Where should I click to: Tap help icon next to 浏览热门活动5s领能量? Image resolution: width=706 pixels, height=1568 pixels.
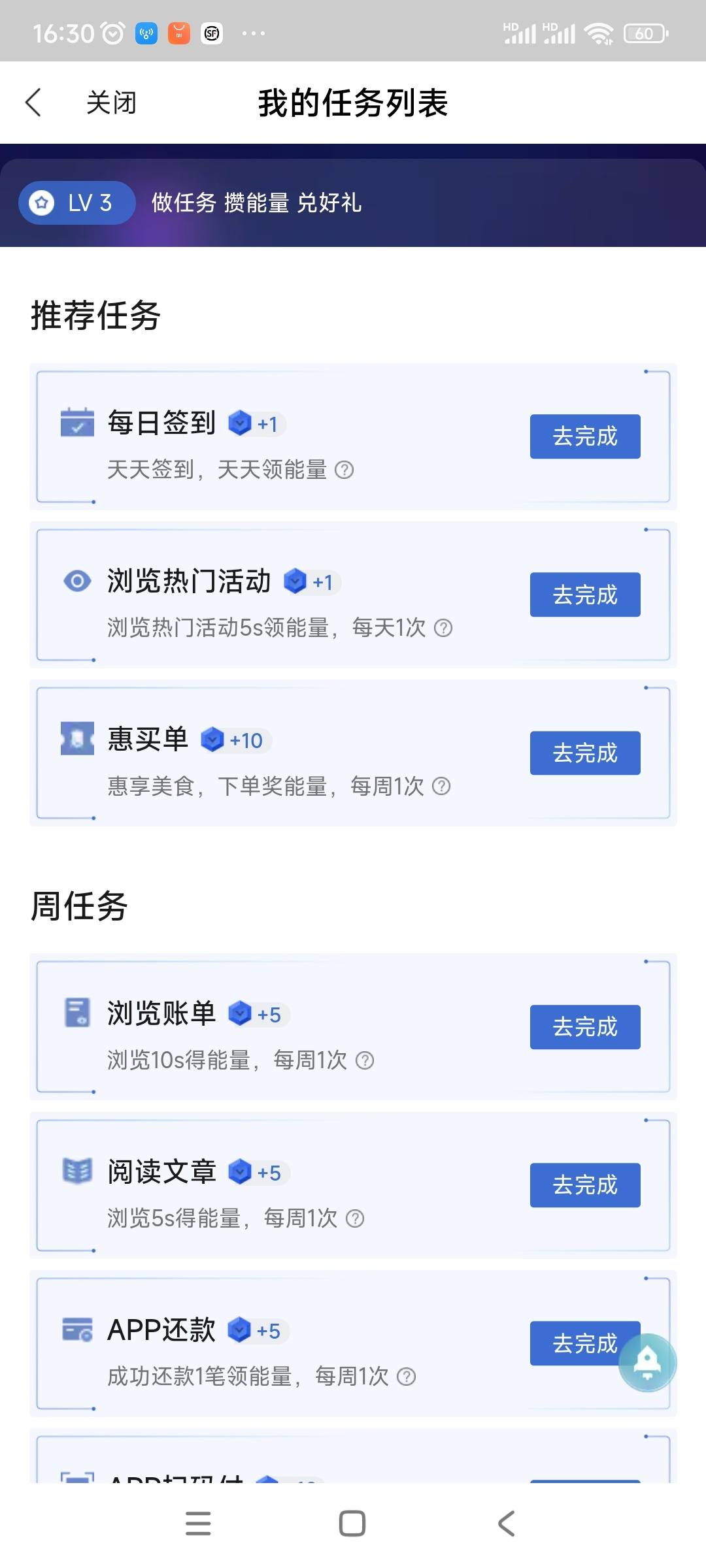pos(443,628)
